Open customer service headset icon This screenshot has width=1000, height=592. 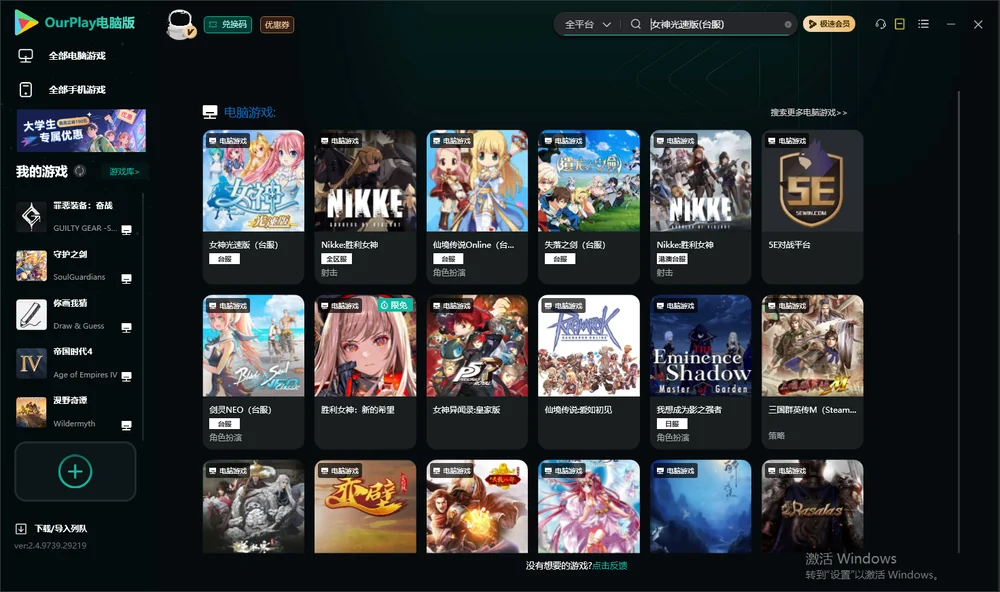(x=881, y=24)
